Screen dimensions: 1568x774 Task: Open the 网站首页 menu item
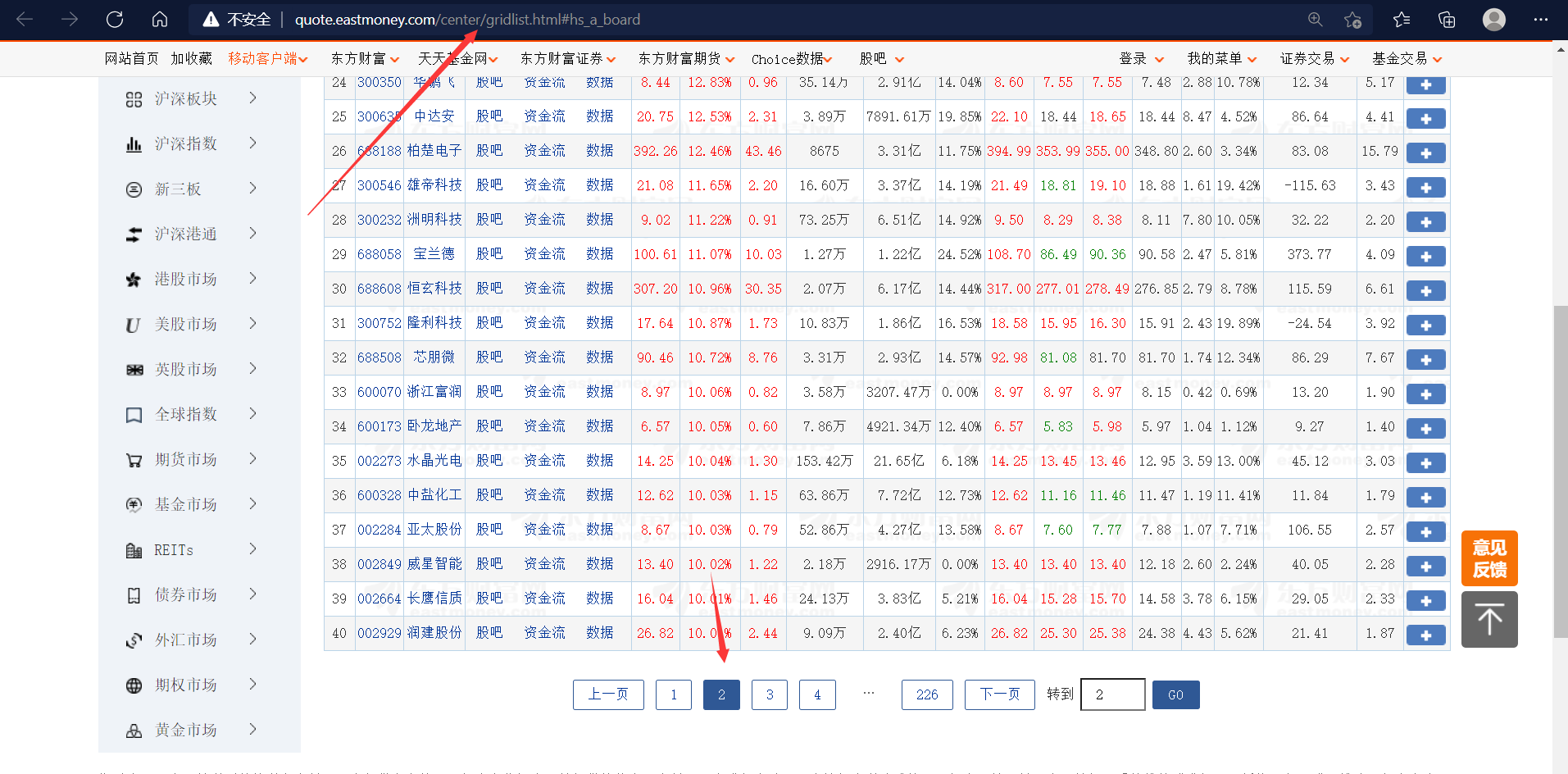pos(131,59)
